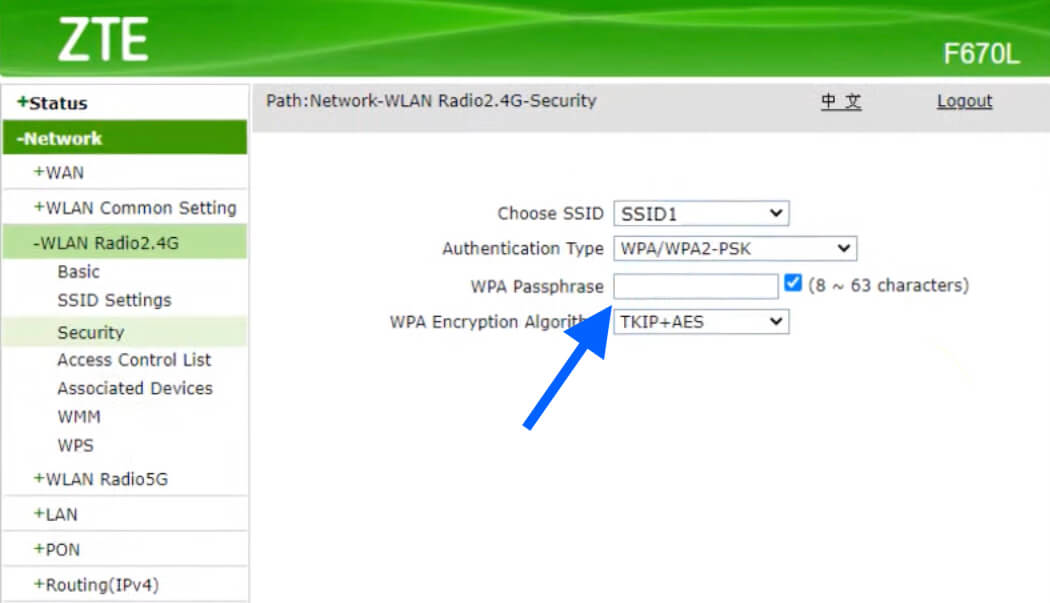Collapse the WLAN Radio2.4G submenu
The height and width of the screenshot is (603, 1050).
(106, 243)
